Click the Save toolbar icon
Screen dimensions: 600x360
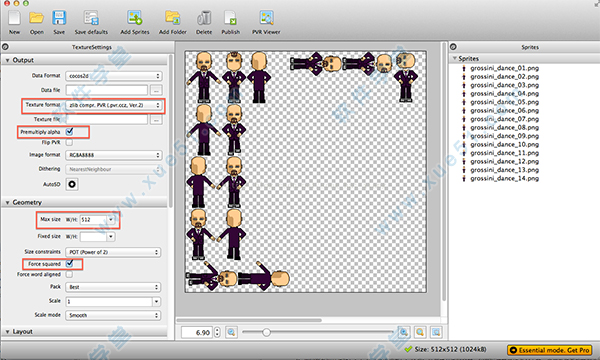59,18
